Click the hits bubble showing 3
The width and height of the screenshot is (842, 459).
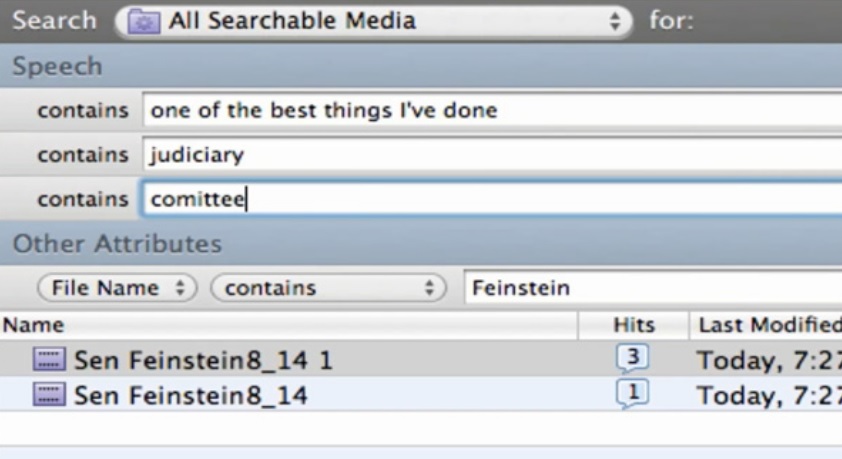click(x=633, y=358)
